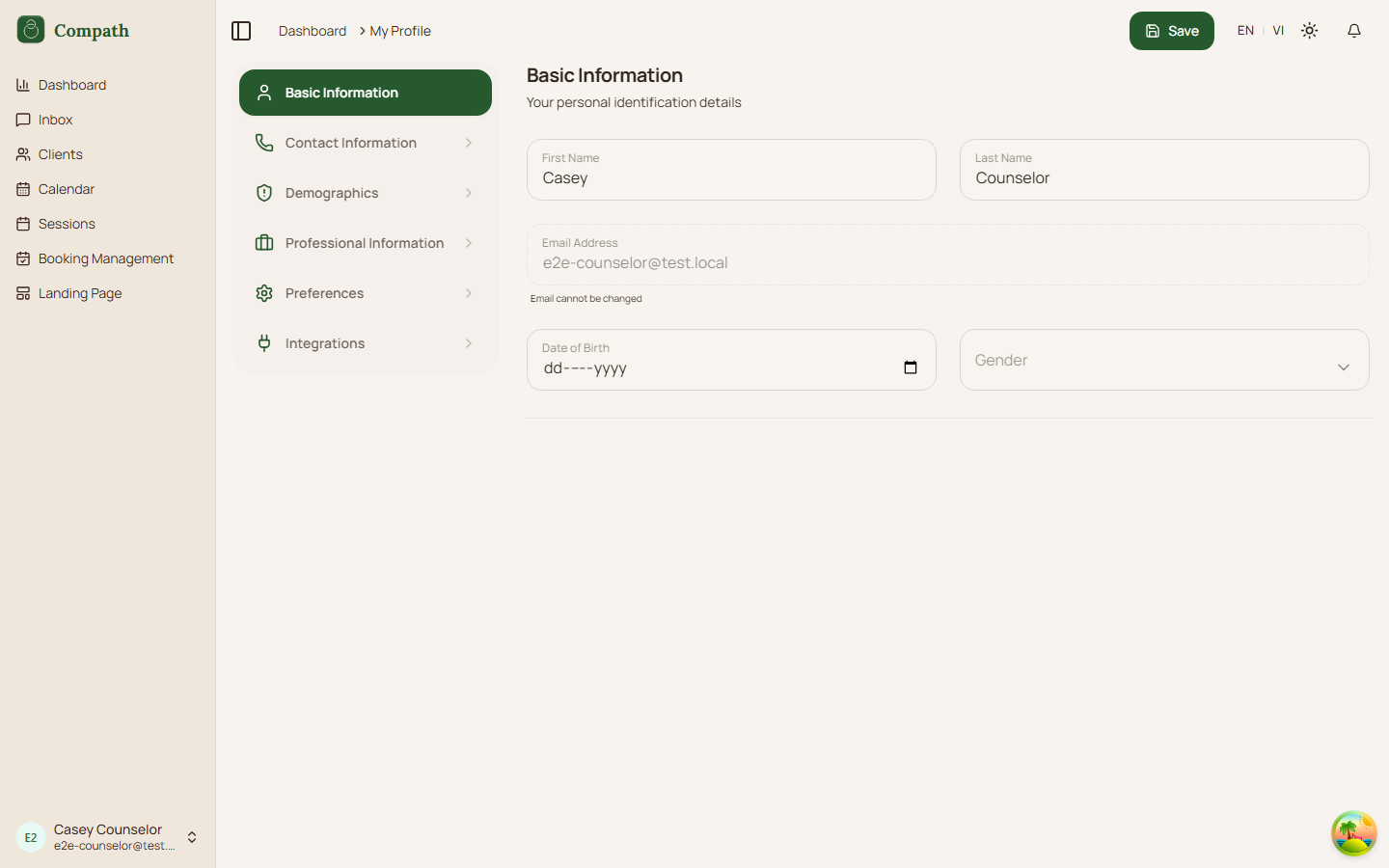
Task: Expand the Casey Counselor account menu
Action: (x=192, y=837)
